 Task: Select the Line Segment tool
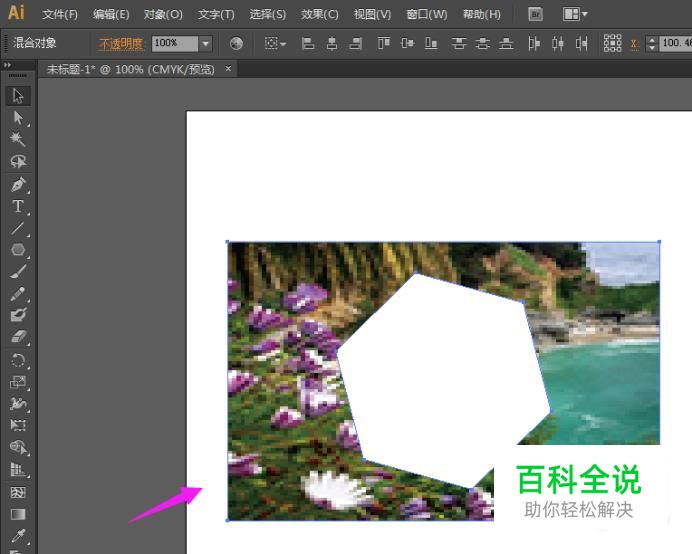pyautogui.click(x=18, y=228)
